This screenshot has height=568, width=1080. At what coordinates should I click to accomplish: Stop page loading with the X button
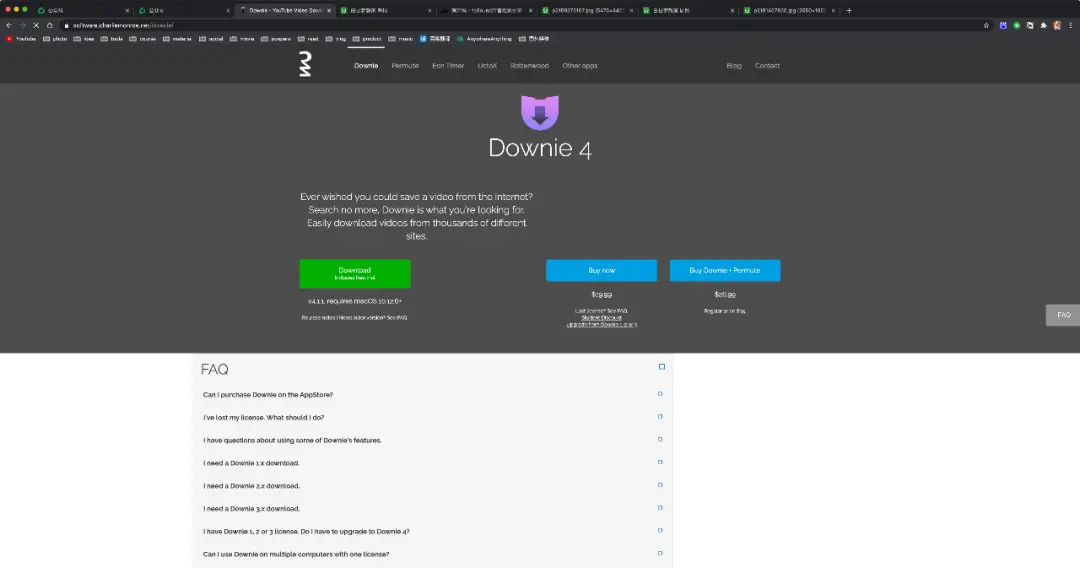point(36,25)
